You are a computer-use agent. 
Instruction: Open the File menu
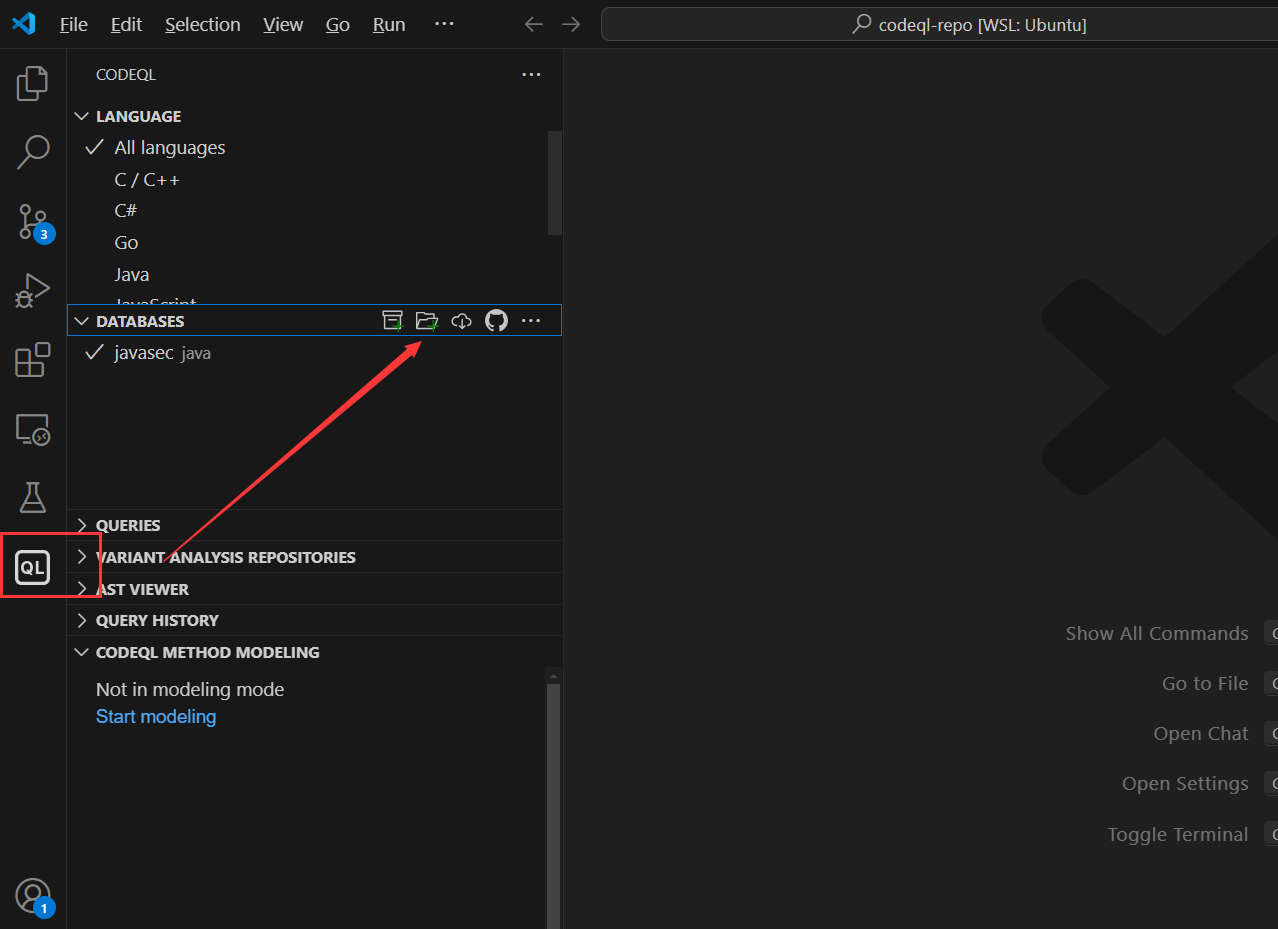click(74, 24)
